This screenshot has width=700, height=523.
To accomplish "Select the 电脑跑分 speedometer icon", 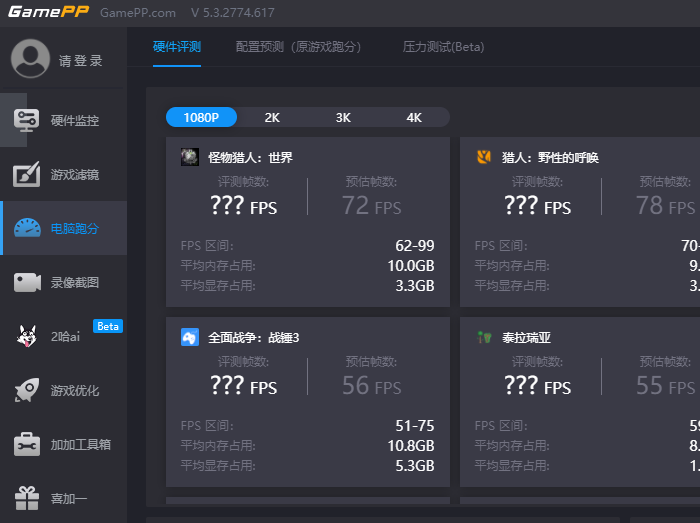I will coord(27,228).
